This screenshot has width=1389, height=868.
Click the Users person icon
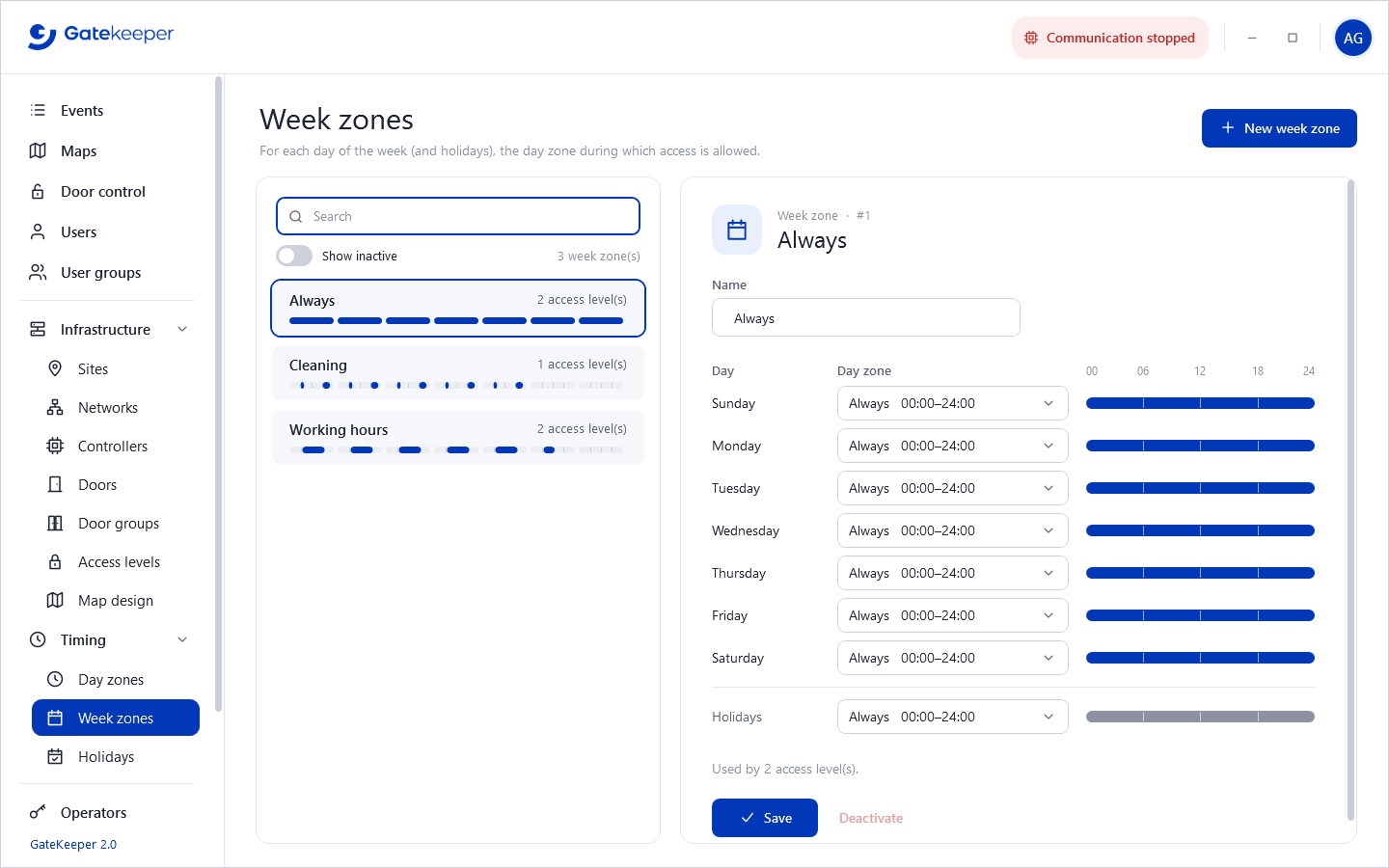tap(38, 231)
